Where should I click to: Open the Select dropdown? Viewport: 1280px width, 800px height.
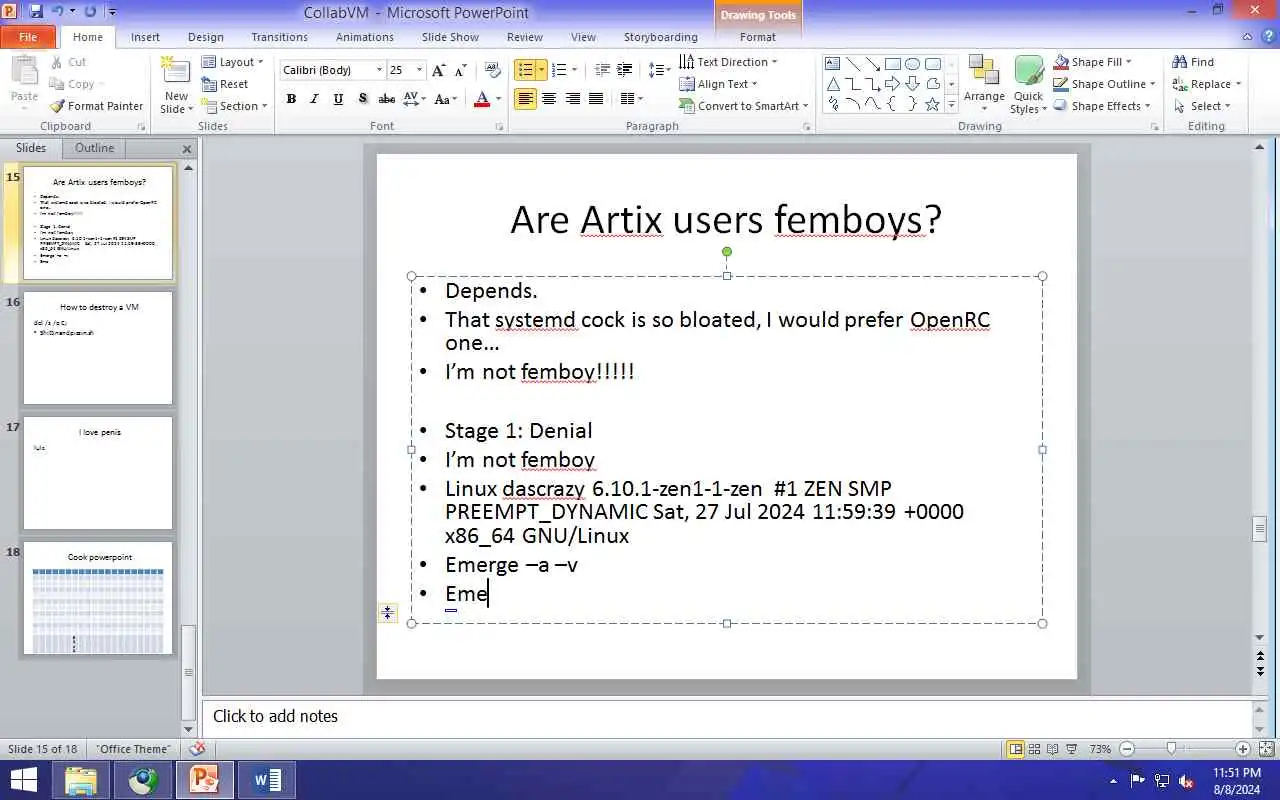point(1202,106)
